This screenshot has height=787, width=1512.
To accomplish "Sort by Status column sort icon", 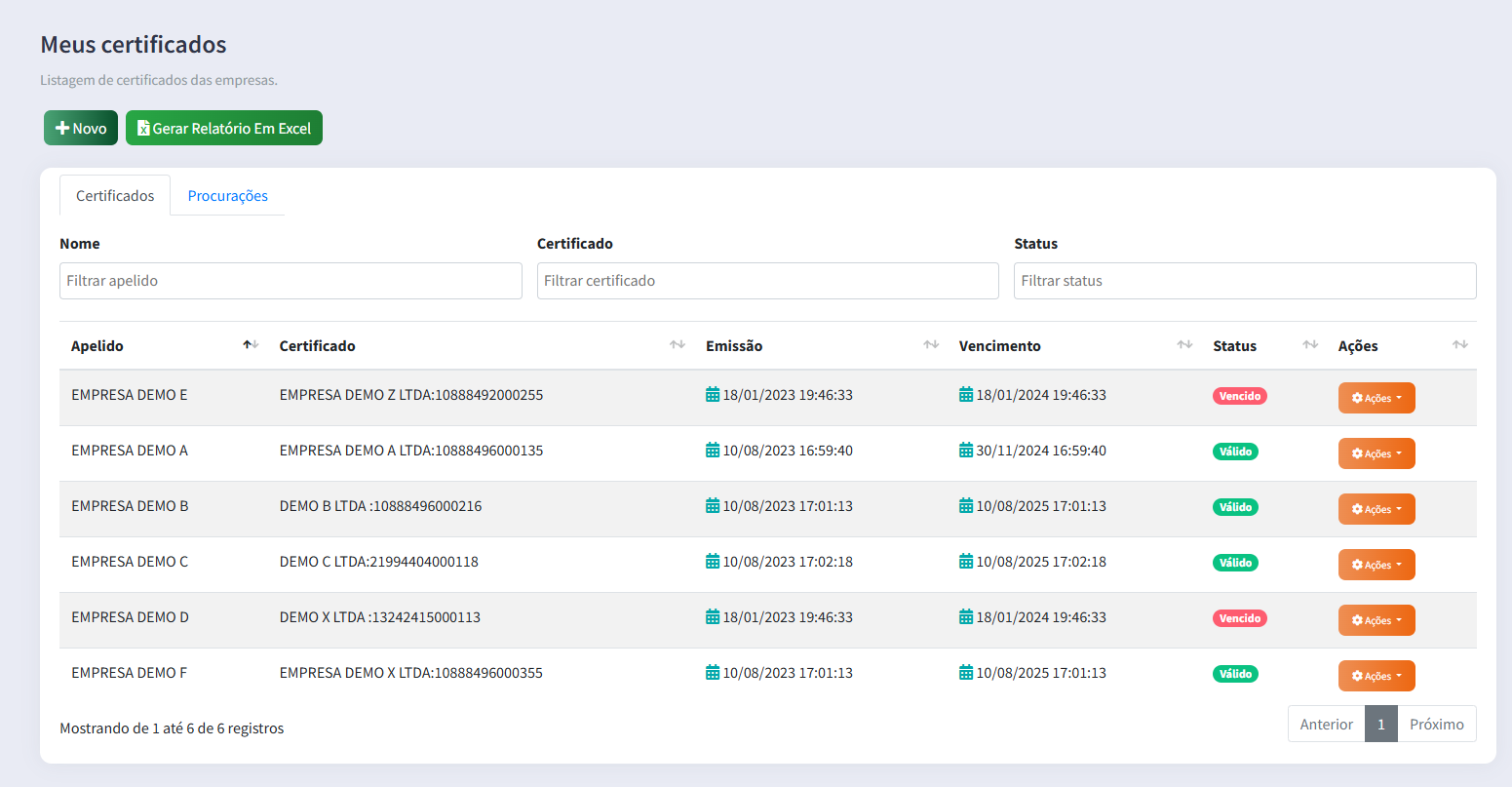I will [1310, 345].
